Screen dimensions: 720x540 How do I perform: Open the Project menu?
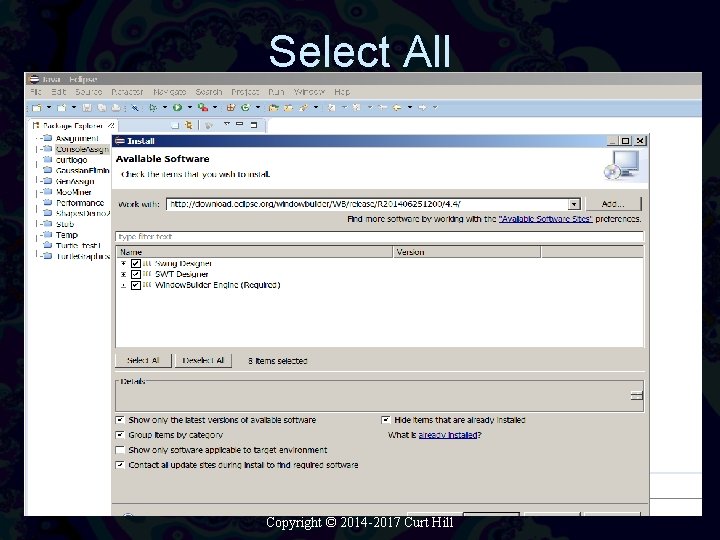pyautogui.click(x=245, y=92)
